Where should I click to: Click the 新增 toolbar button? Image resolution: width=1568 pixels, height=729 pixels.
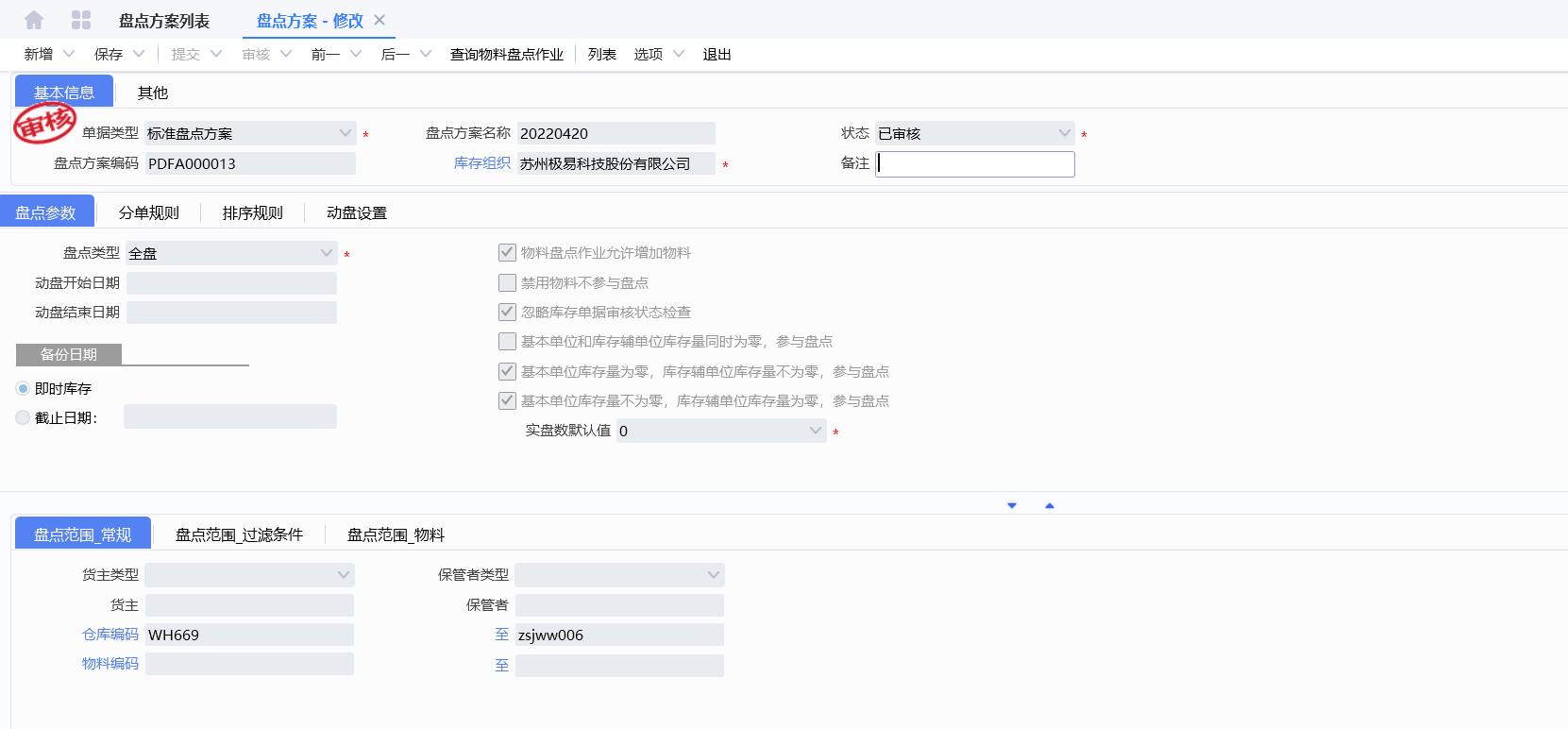tap(39, 54)
